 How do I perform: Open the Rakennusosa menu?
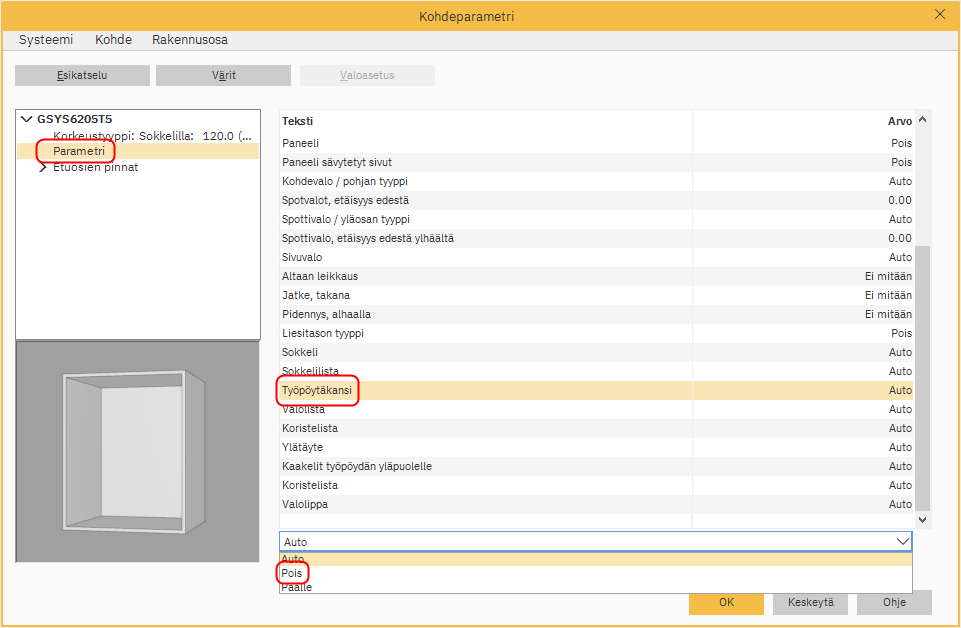click(x=189, y=40)
